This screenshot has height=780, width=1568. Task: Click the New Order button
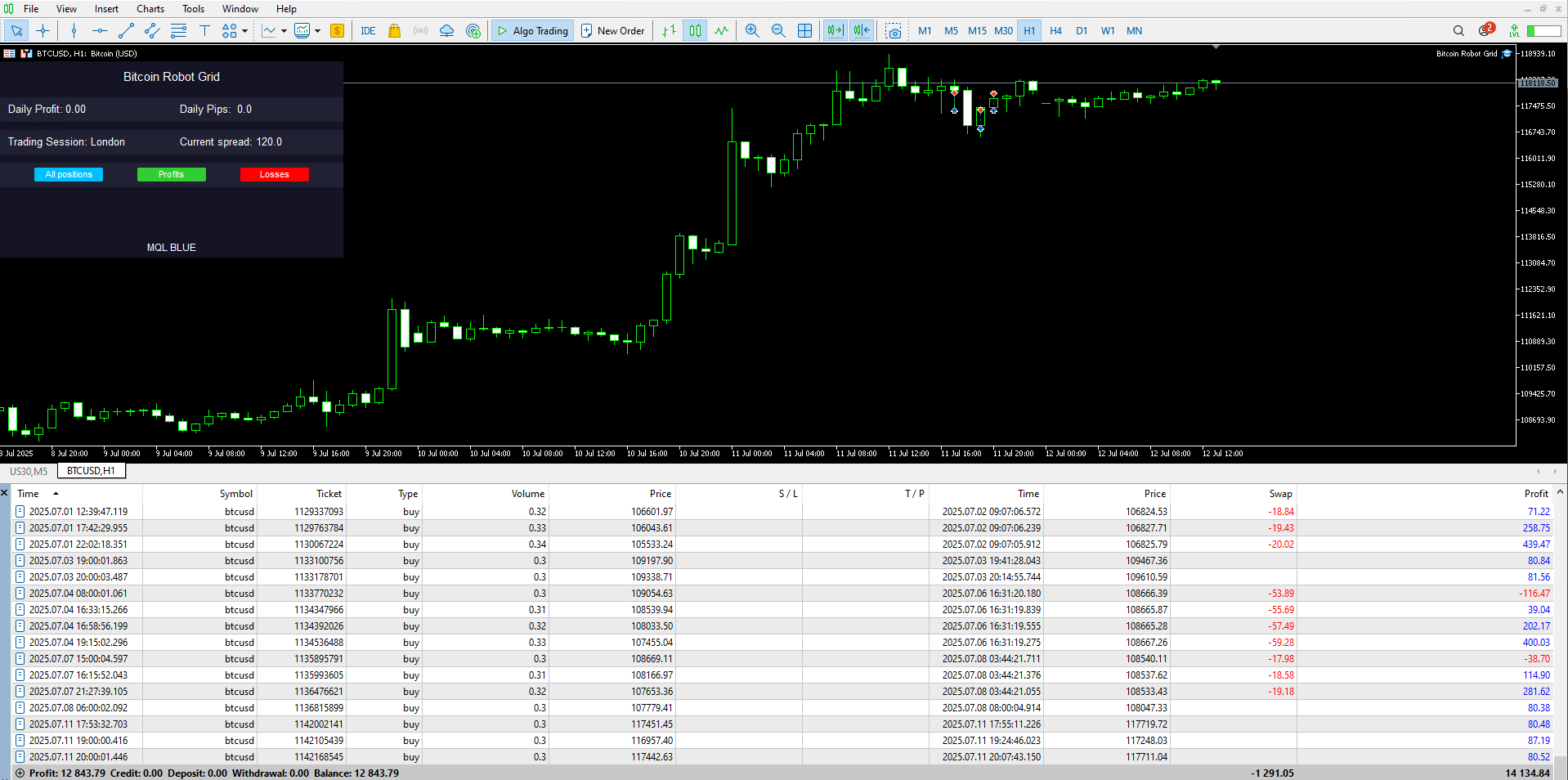tap(613, 31)
